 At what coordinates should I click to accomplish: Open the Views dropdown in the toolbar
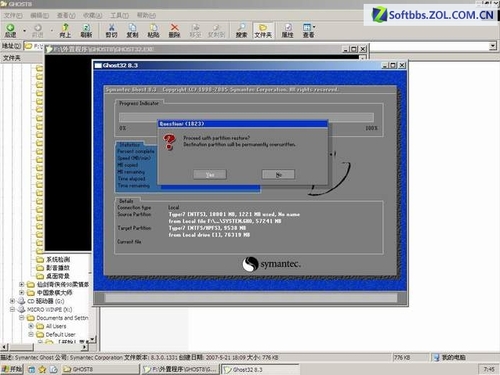309,30
